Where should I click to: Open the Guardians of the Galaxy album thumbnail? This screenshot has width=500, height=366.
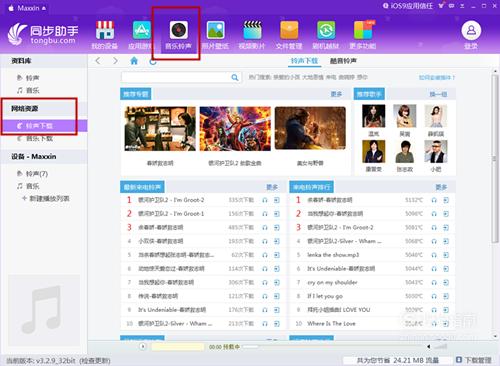235,129
